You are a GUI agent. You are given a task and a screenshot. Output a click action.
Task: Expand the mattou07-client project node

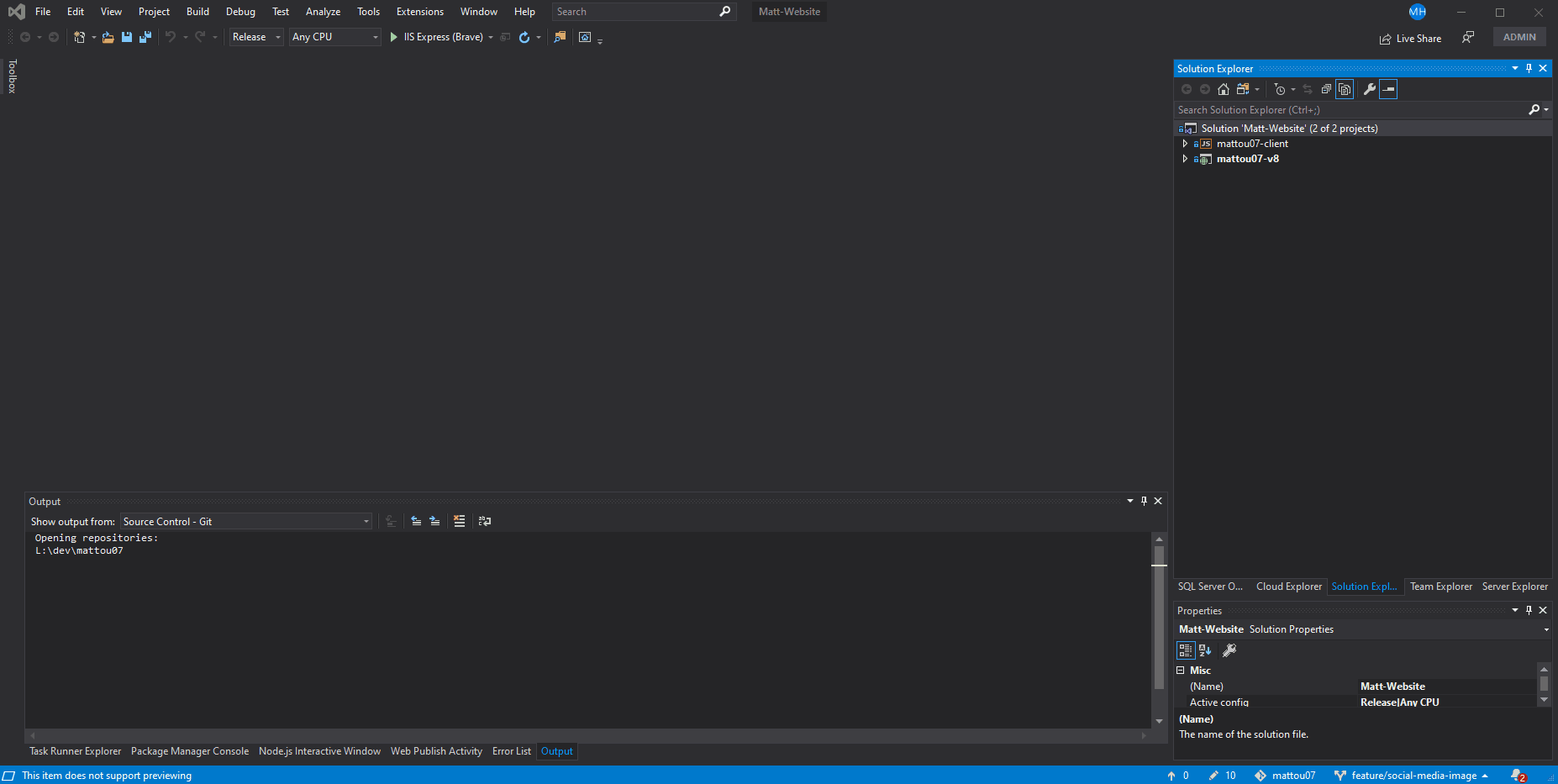click(1185, 144)
